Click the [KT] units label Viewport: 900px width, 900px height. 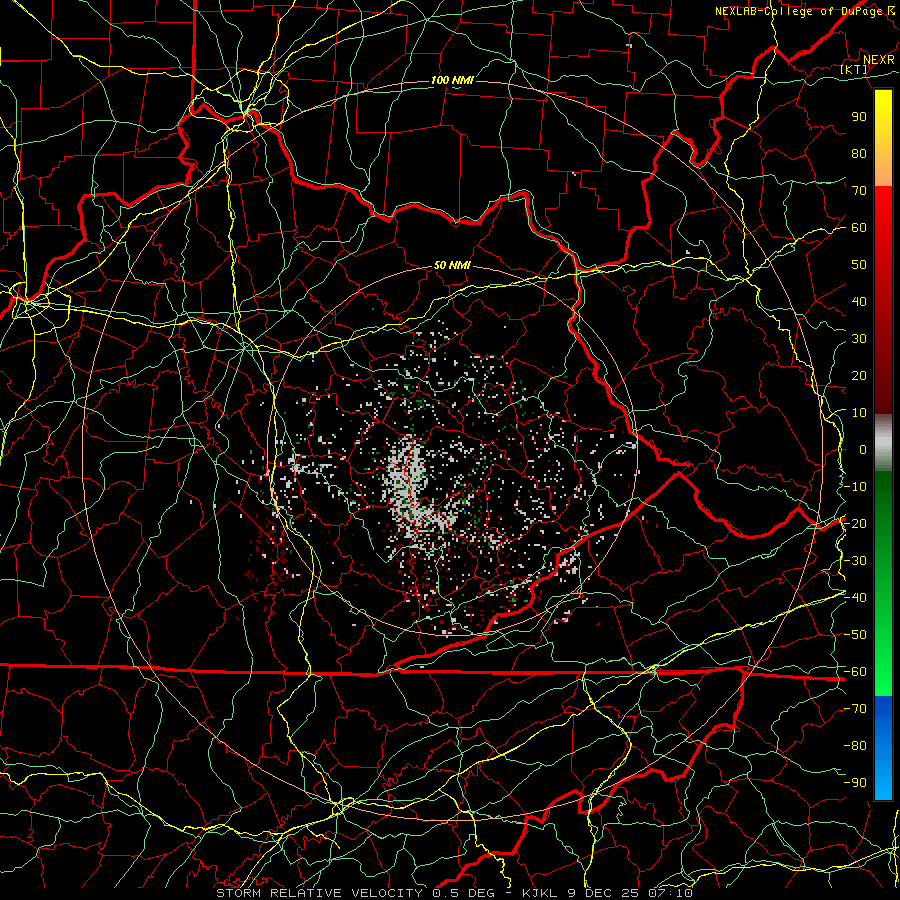tap(854, 69)
